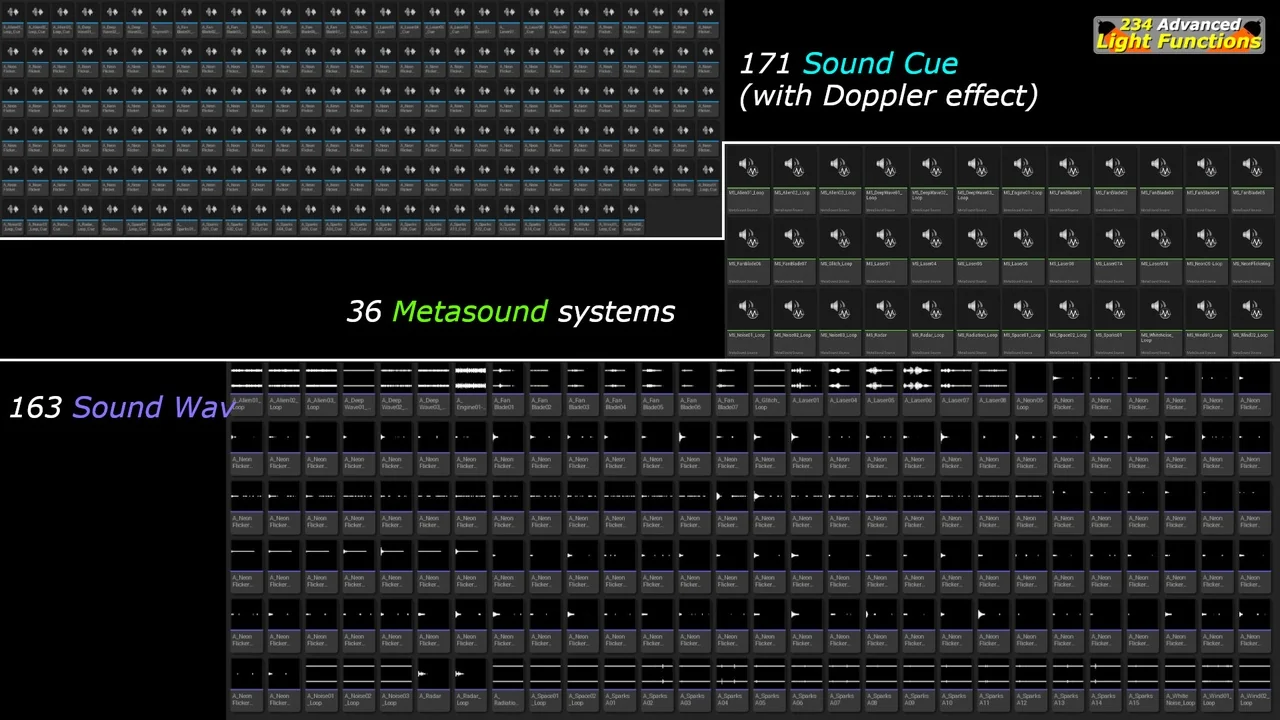Image resolution: width=1280 pixels, height=720 pixels.
Task: Choose the MS_FanBlade01 metasound icon
Action: [1068, 168]
